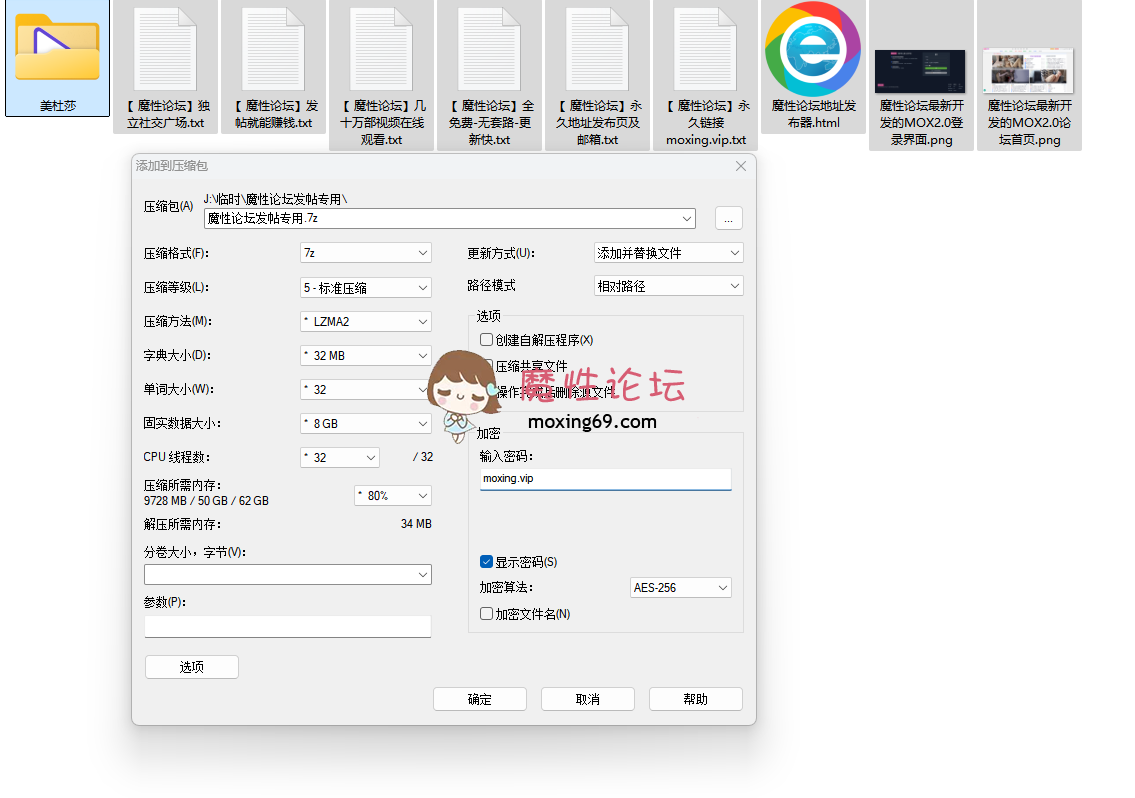Click the 确定 button
This screenshot has height=798, width=1135.
pos(479,699)
